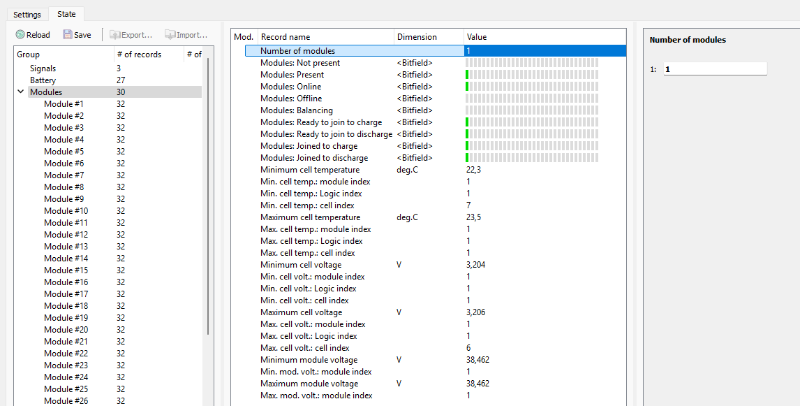The image size is (800, 406).
Task: Select Module #1 in tree
Action: click(x=64, y=104)
